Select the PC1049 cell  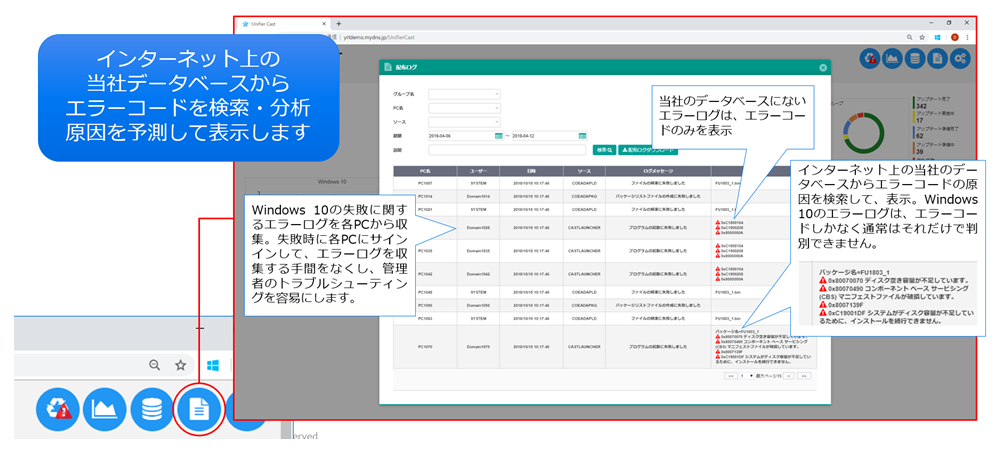(x=425, y=292)
